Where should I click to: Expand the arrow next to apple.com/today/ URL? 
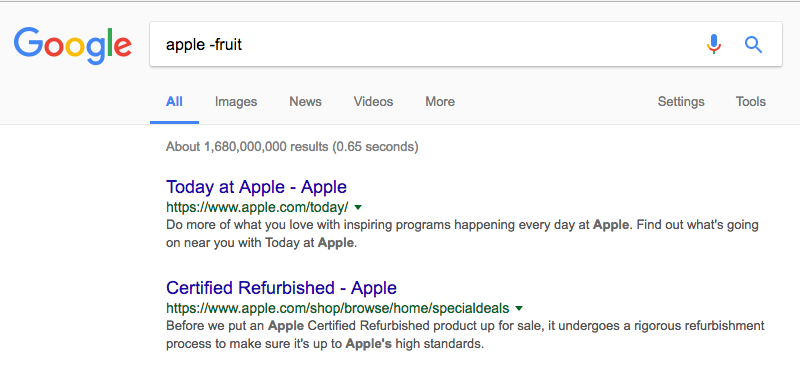pos(358,207)
